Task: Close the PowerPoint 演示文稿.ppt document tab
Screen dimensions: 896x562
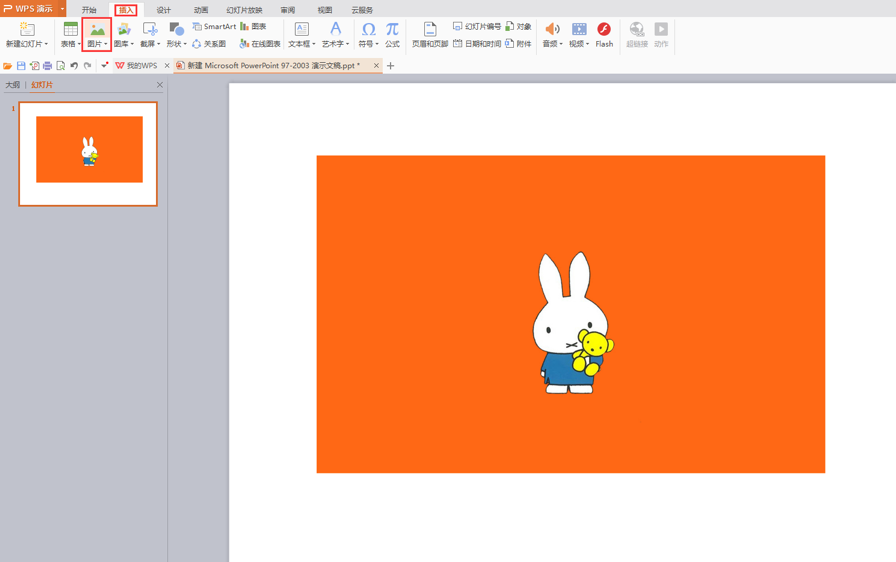Action: 376,66
